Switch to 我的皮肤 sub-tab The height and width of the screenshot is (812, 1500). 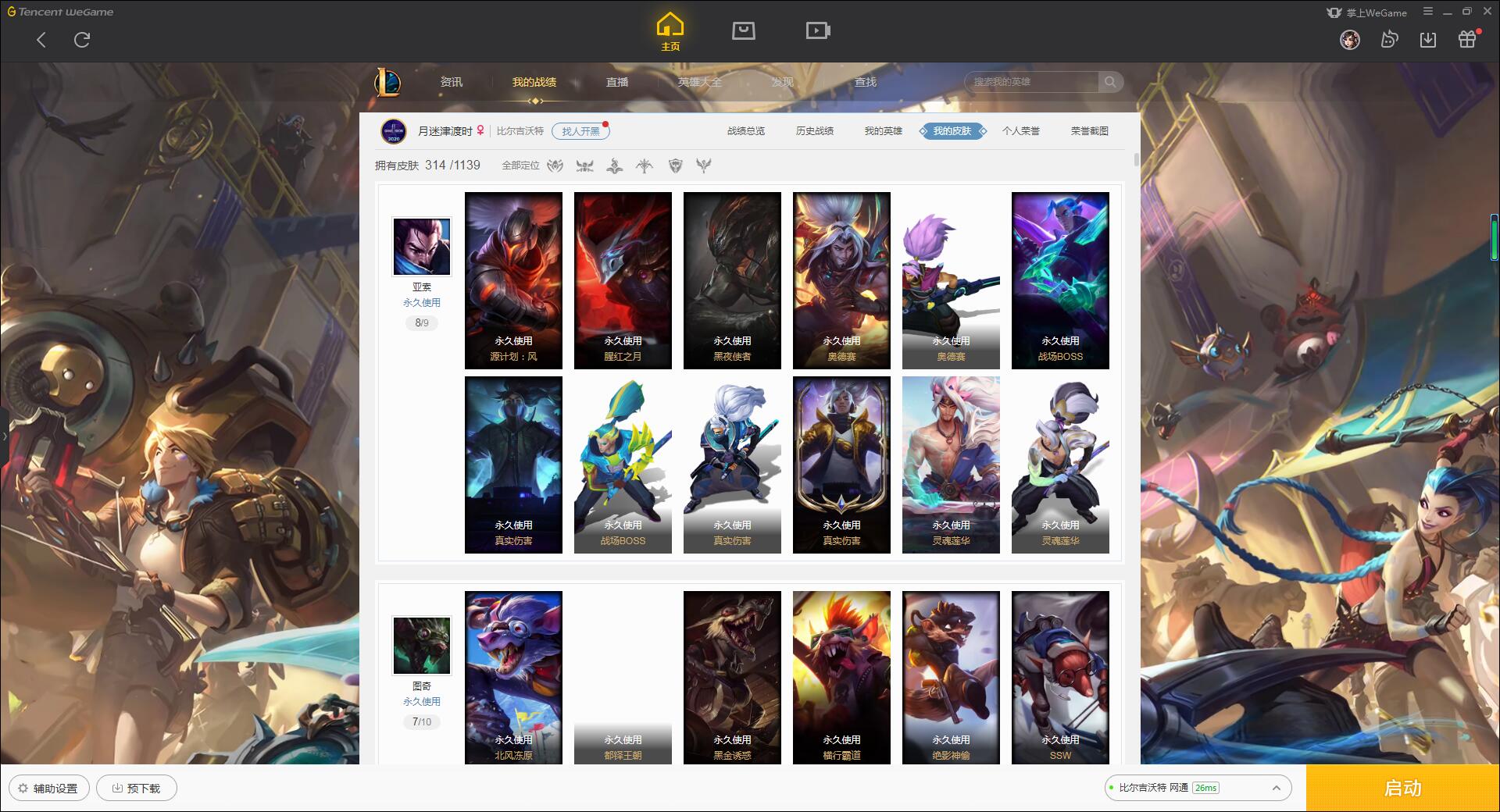click(x=952, y=131)
